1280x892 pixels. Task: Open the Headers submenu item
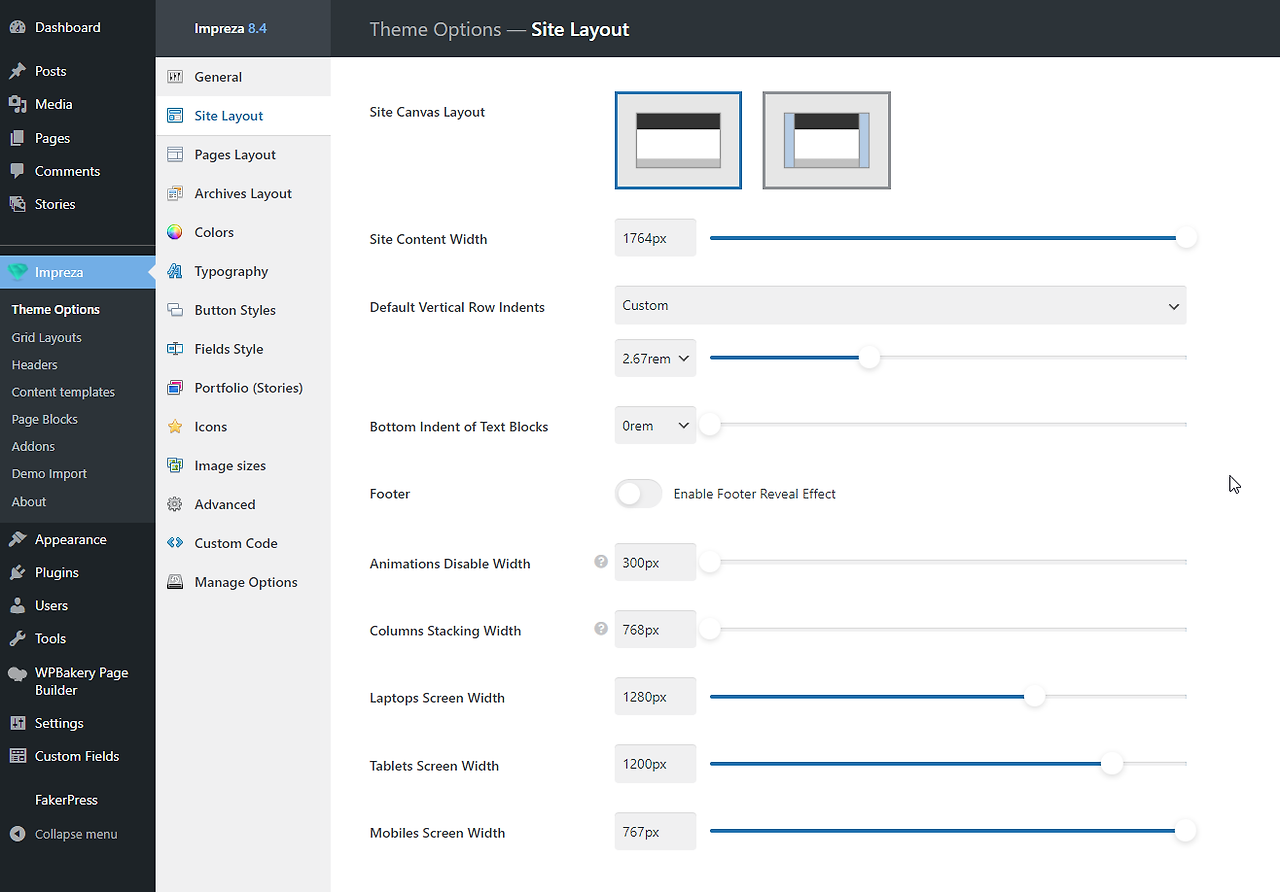click(35, 365)
